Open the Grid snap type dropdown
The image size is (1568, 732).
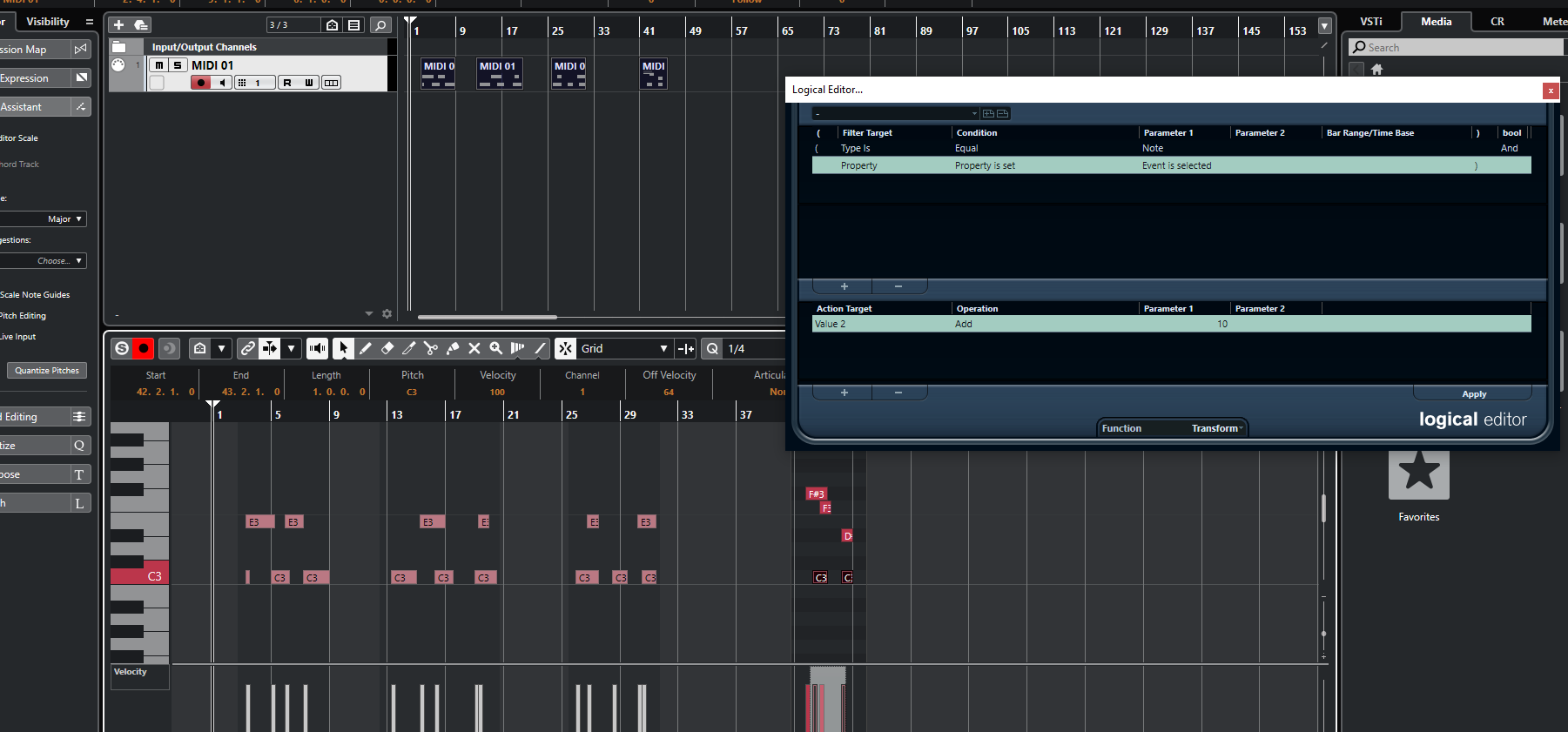pos(624,348)
